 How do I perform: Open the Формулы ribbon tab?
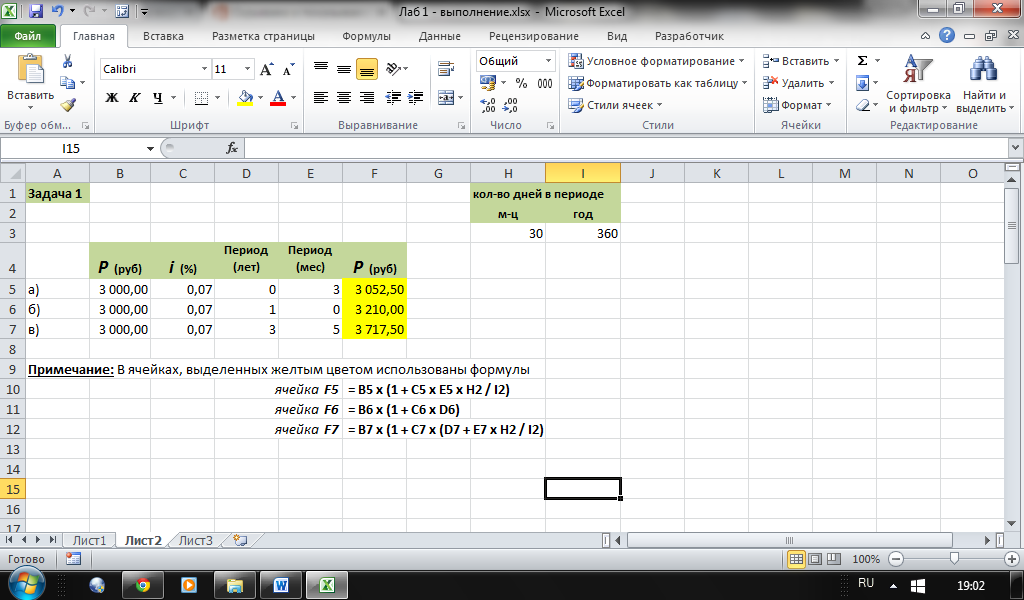[366, 36]
